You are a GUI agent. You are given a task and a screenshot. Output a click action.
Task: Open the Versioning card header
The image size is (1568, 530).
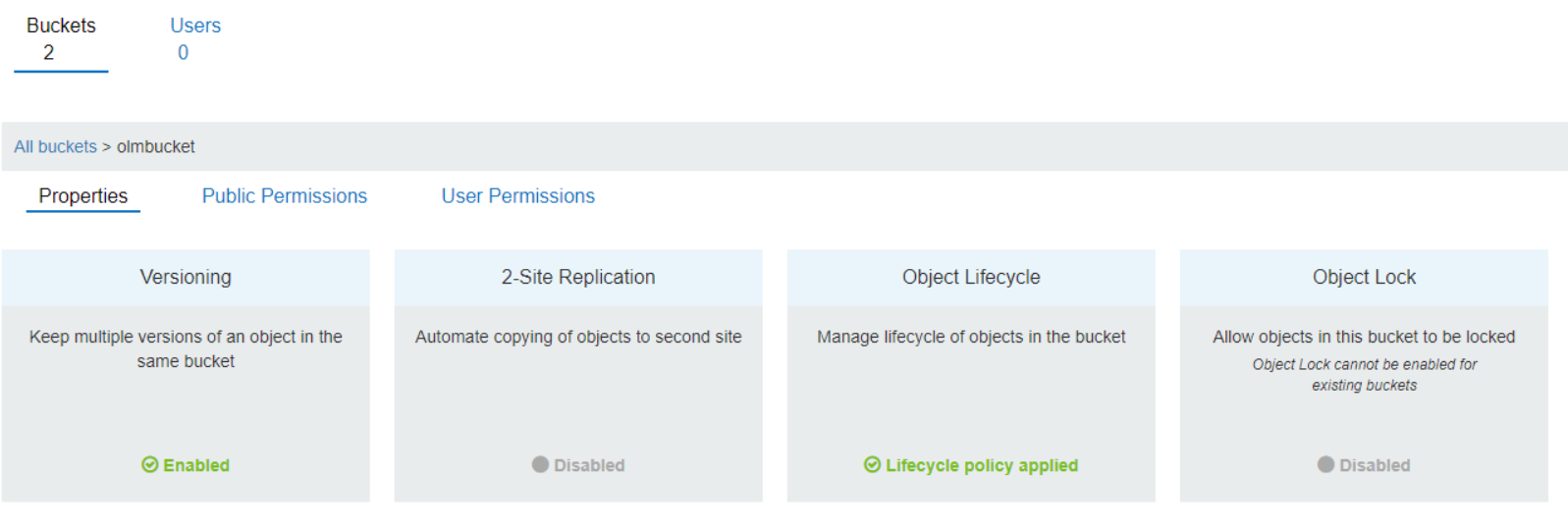pyautogui.click(x=186, y=277)
